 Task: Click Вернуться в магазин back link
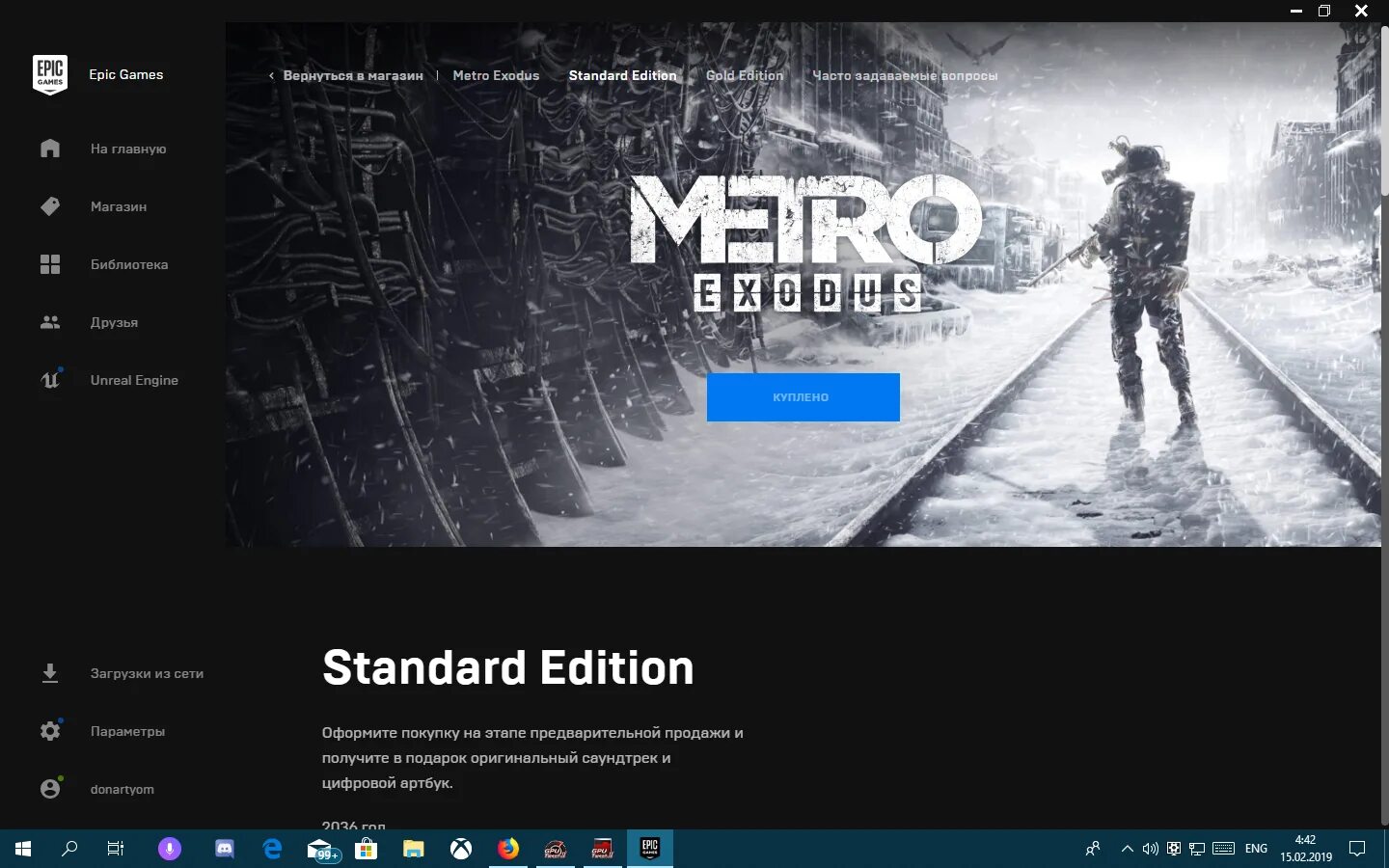click(353, 75)
